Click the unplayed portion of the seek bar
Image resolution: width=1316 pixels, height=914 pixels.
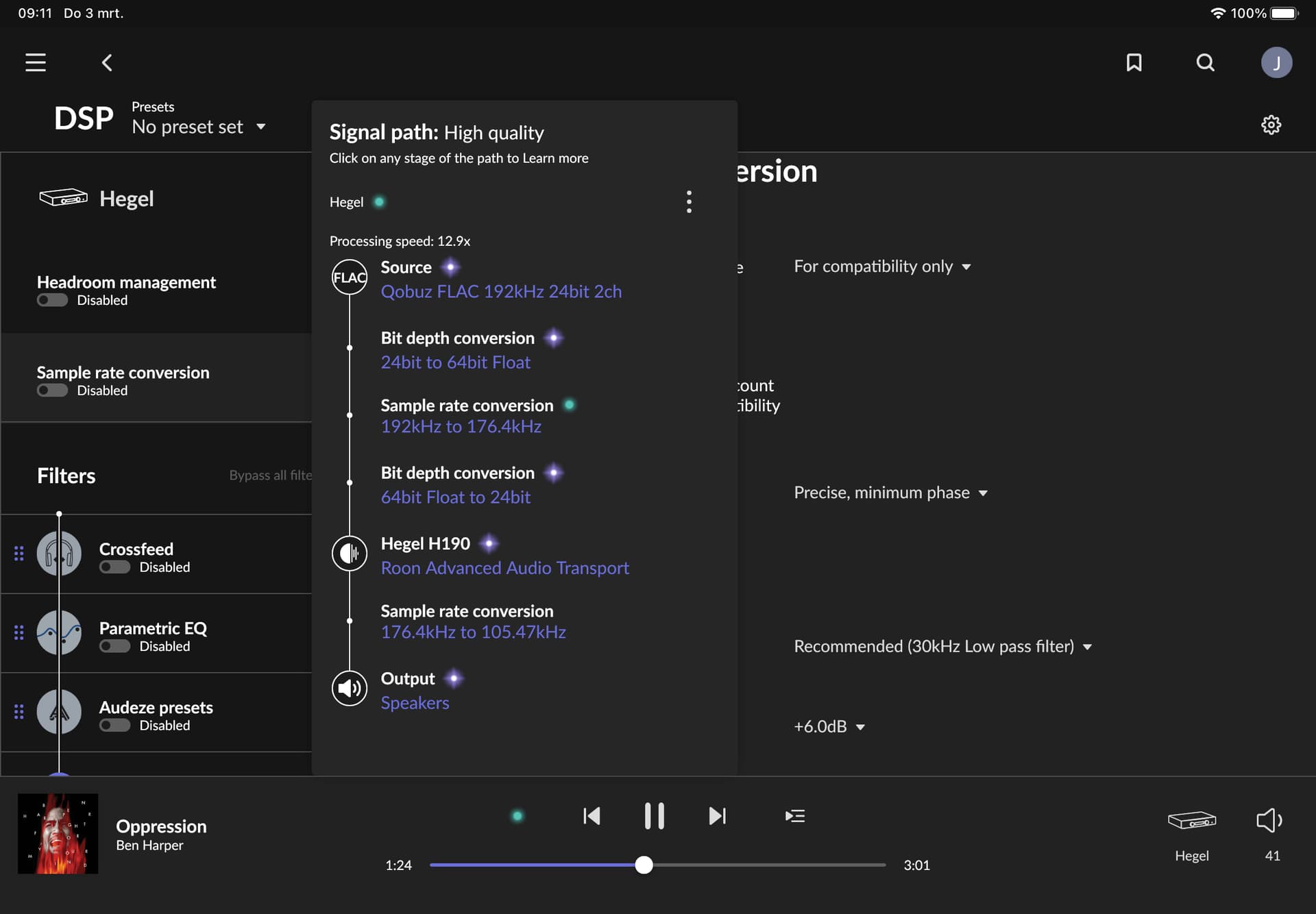point(769,865)
